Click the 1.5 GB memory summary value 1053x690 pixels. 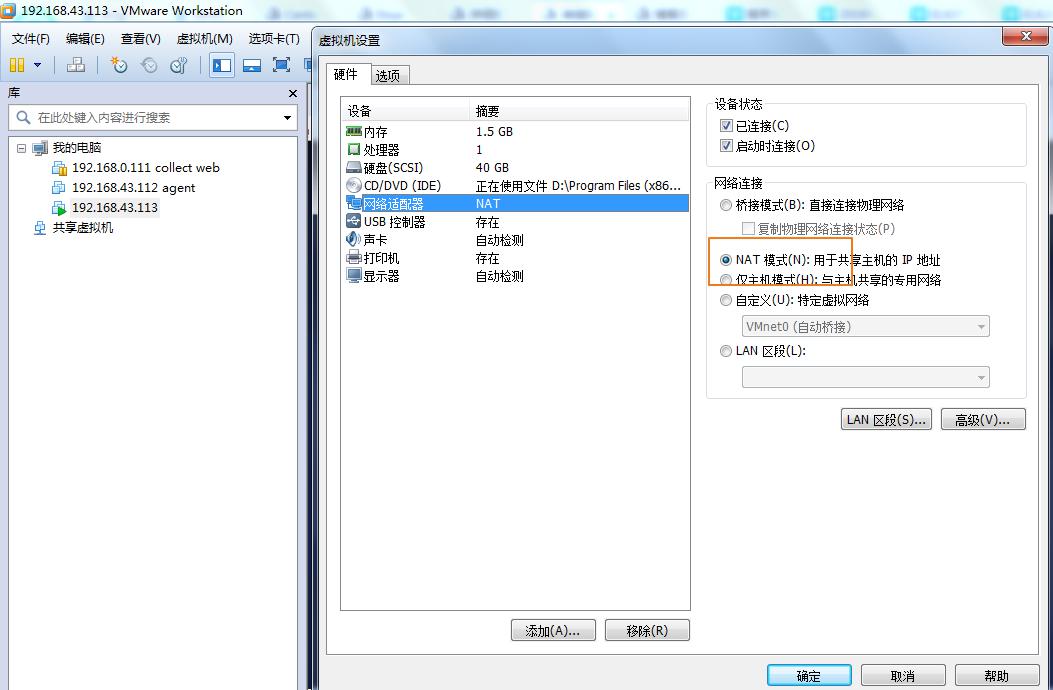(x=494, y=132)
